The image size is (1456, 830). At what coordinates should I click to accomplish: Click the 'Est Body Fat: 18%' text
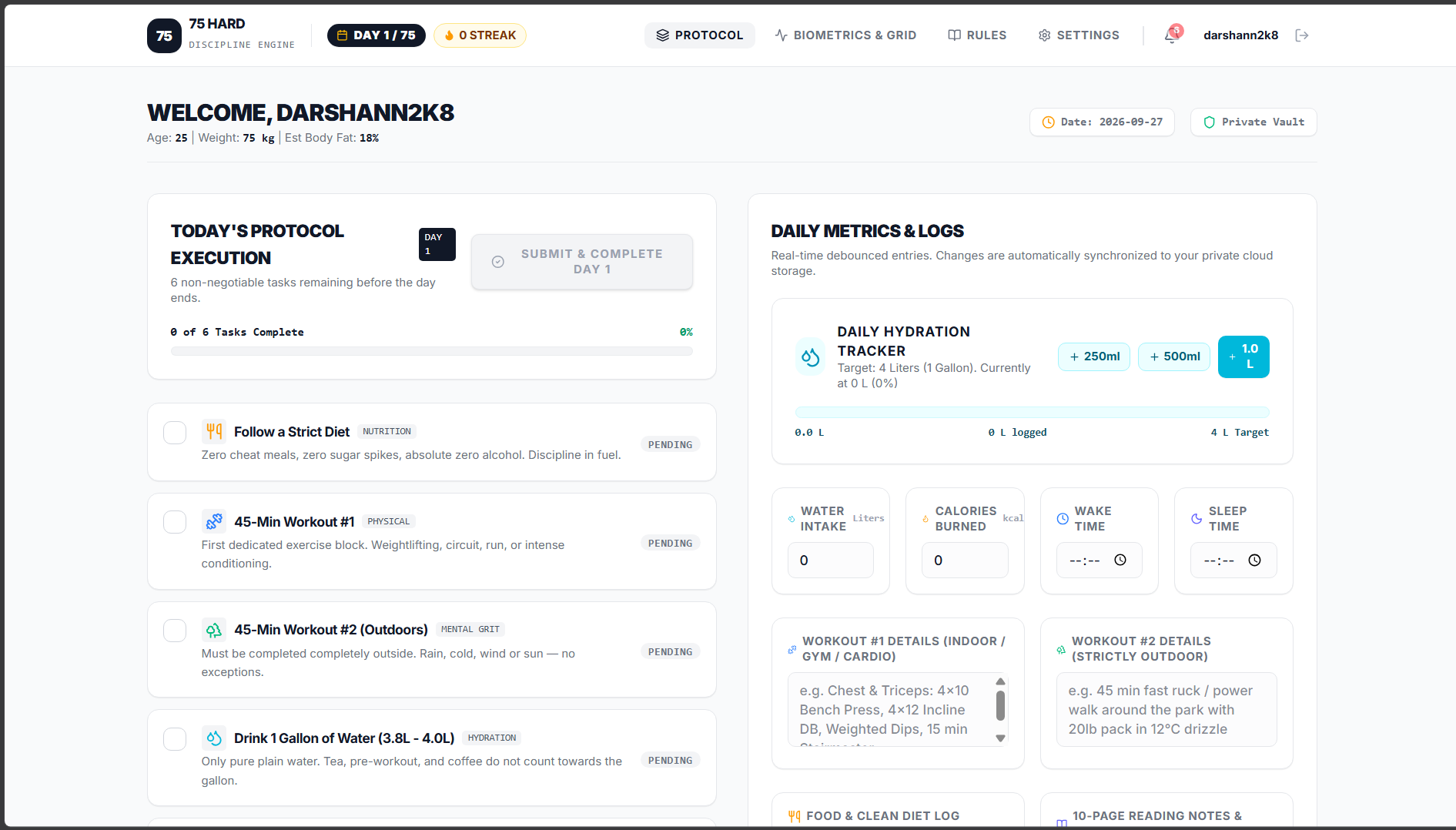pos(332,138)
